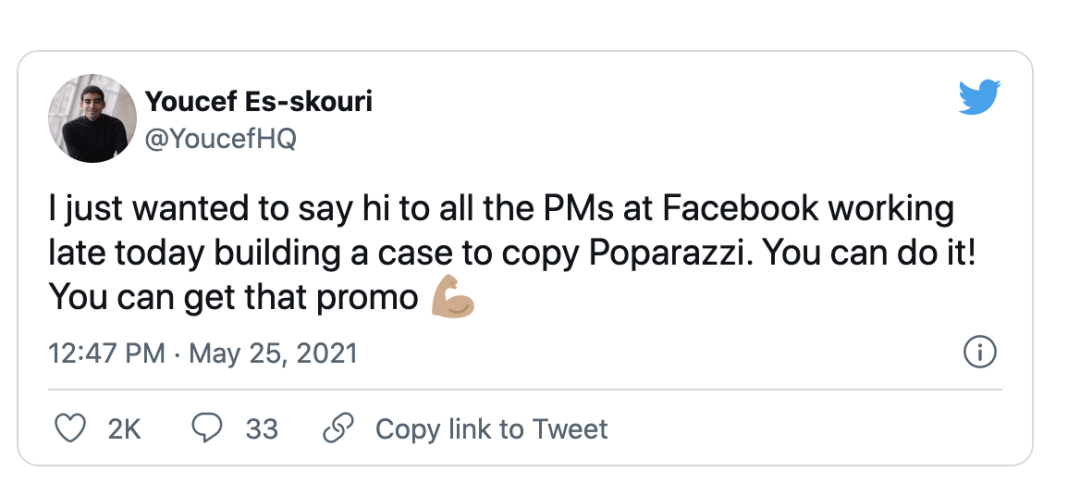This screenshot has width=1080, height=496.
Task: Click the divider line above tweet actions
Action: [525, 390]
